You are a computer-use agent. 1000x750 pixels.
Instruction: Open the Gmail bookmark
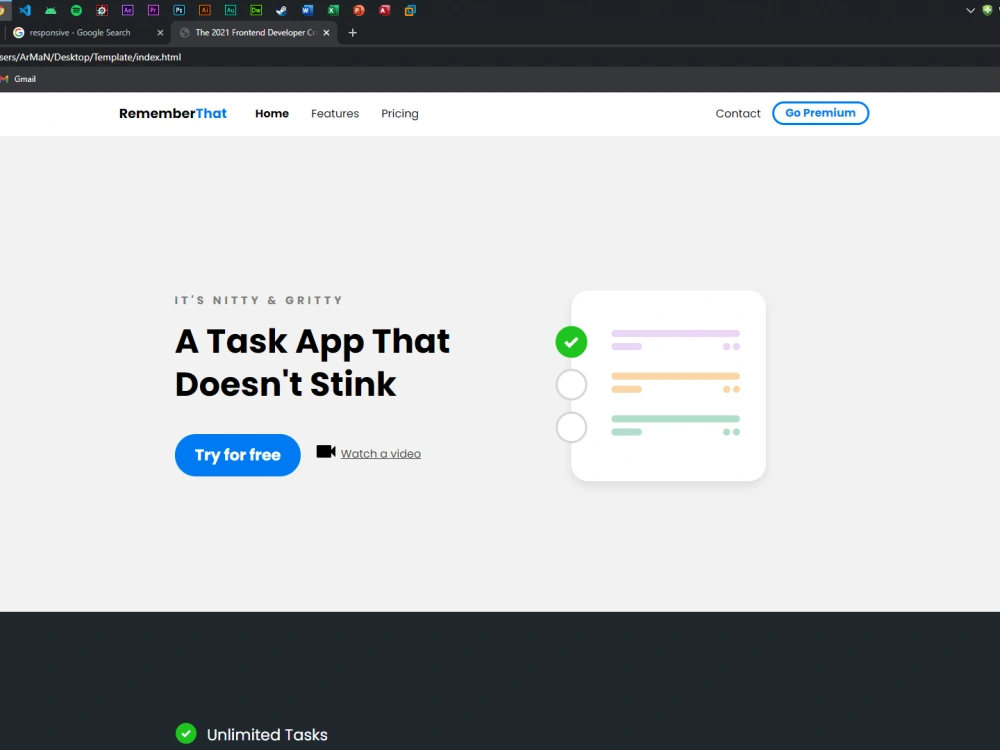(x=18, y=79)
